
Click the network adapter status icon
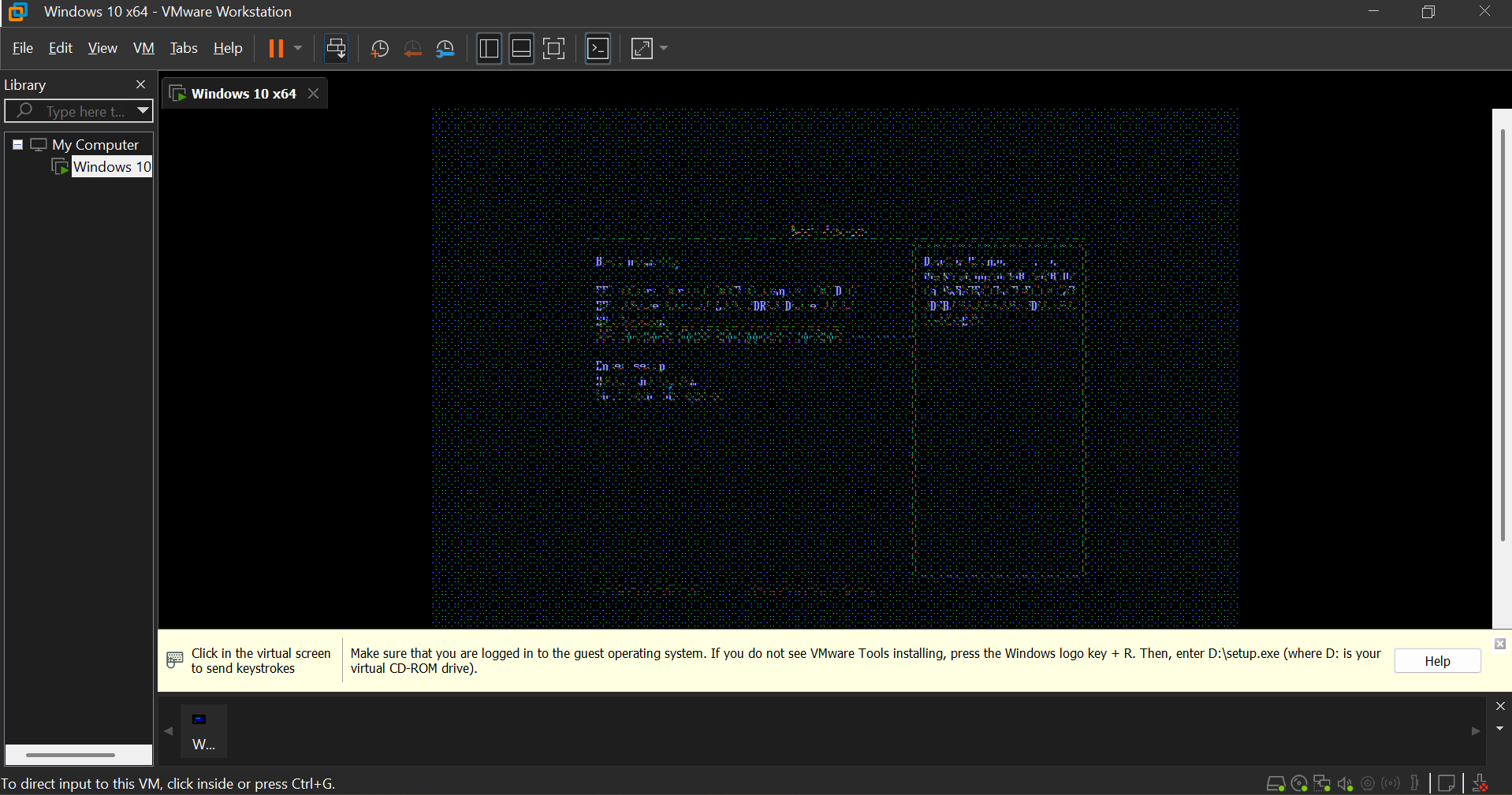tap(1322, 784)
